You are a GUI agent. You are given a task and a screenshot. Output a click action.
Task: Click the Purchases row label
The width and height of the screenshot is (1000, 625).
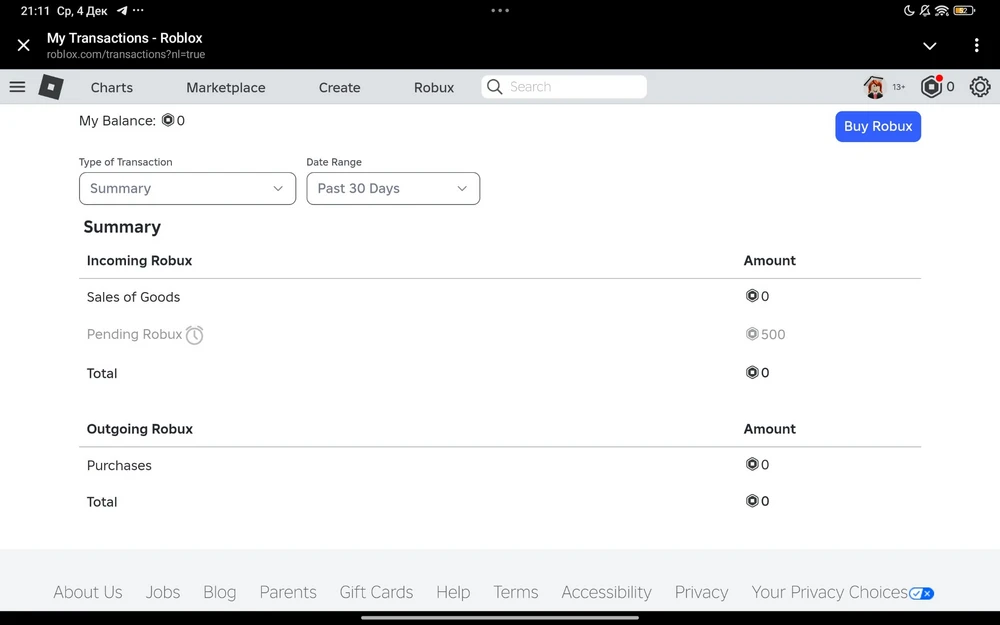[119, 466]
